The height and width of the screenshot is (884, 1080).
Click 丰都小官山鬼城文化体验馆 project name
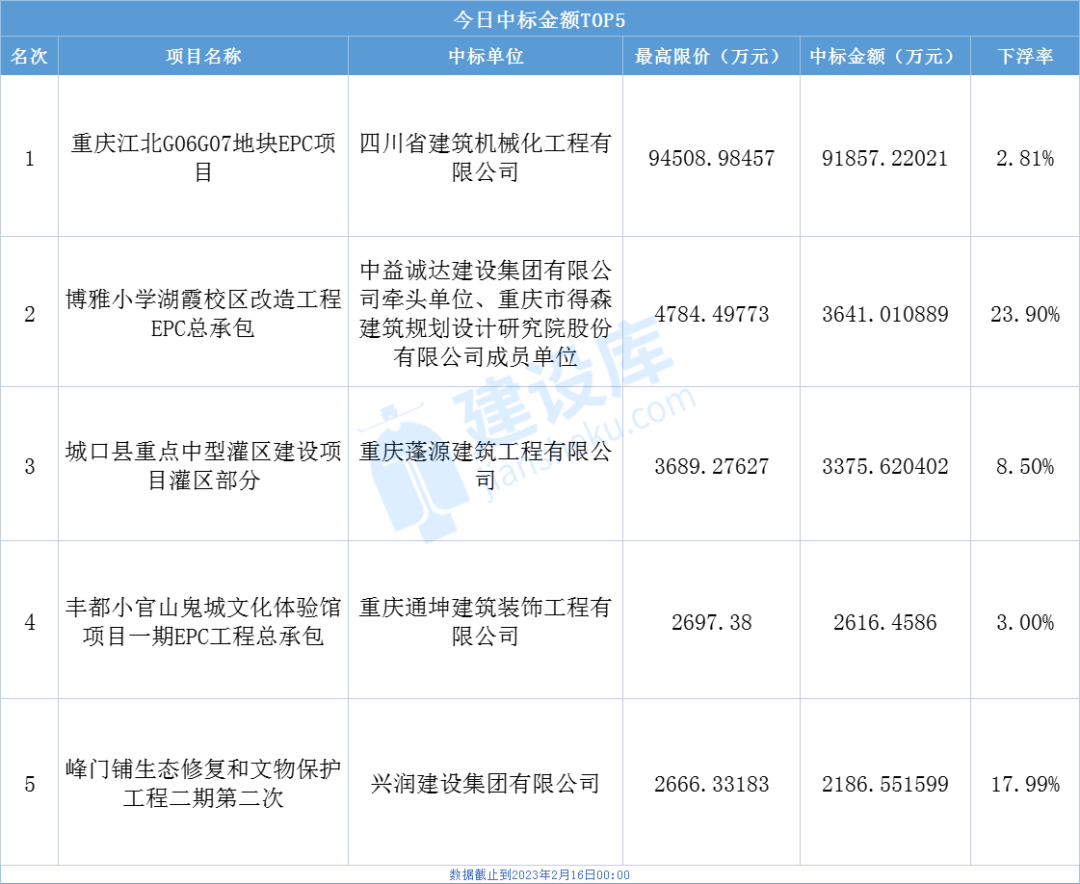[204, 622]
